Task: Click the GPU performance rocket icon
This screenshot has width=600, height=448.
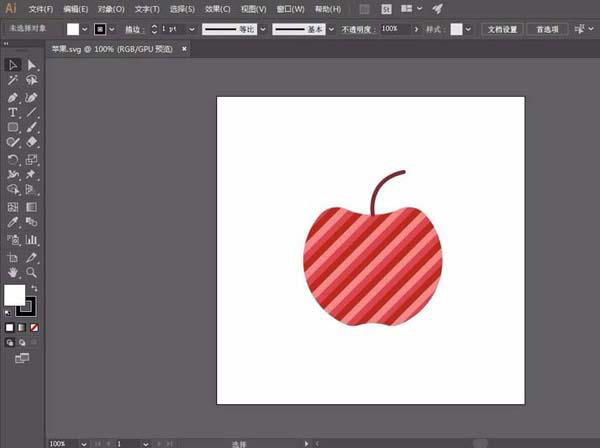Action: (x=437, y=8)
